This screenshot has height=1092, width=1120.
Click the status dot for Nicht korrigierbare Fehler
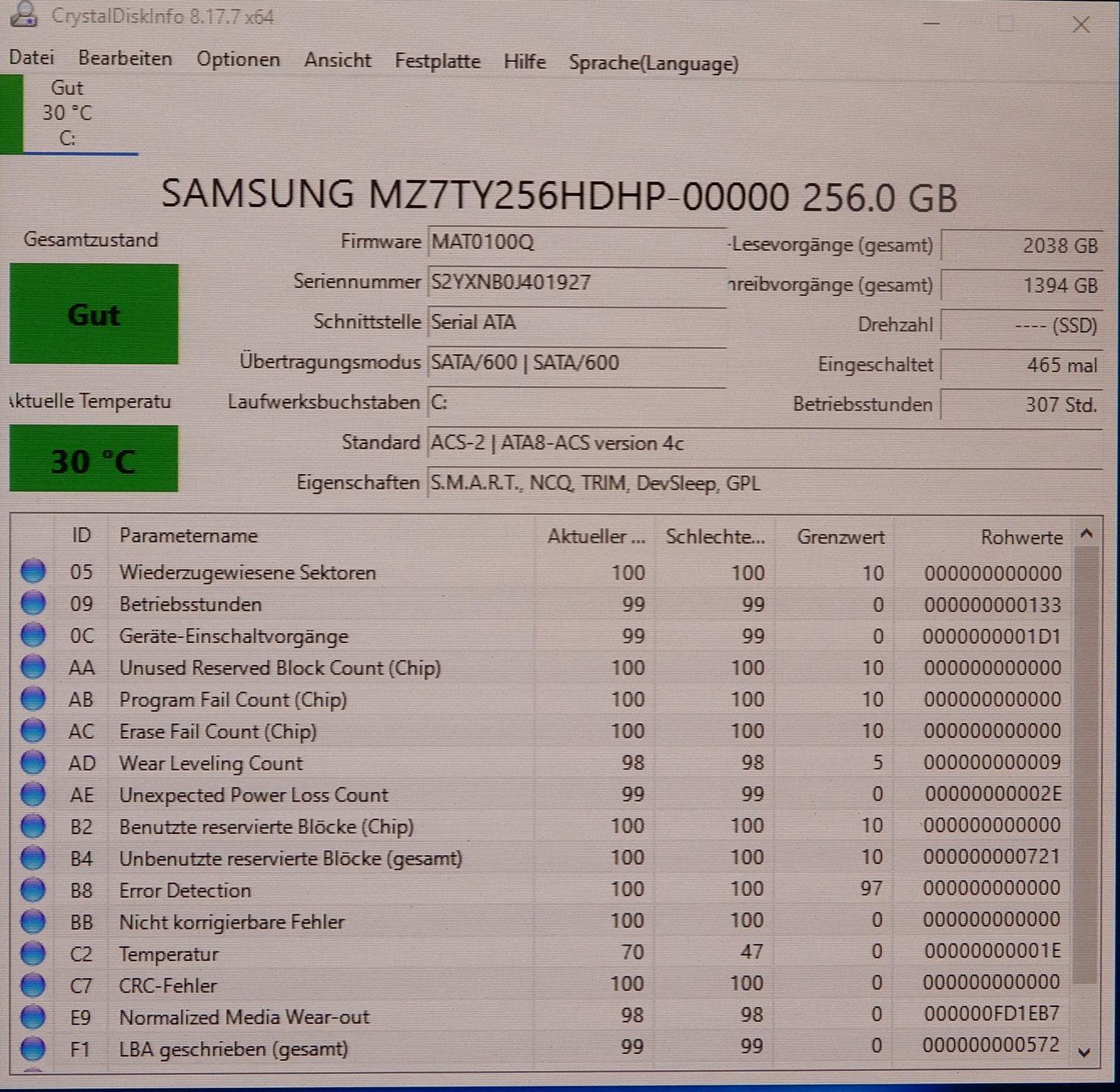tap(33, 921)
